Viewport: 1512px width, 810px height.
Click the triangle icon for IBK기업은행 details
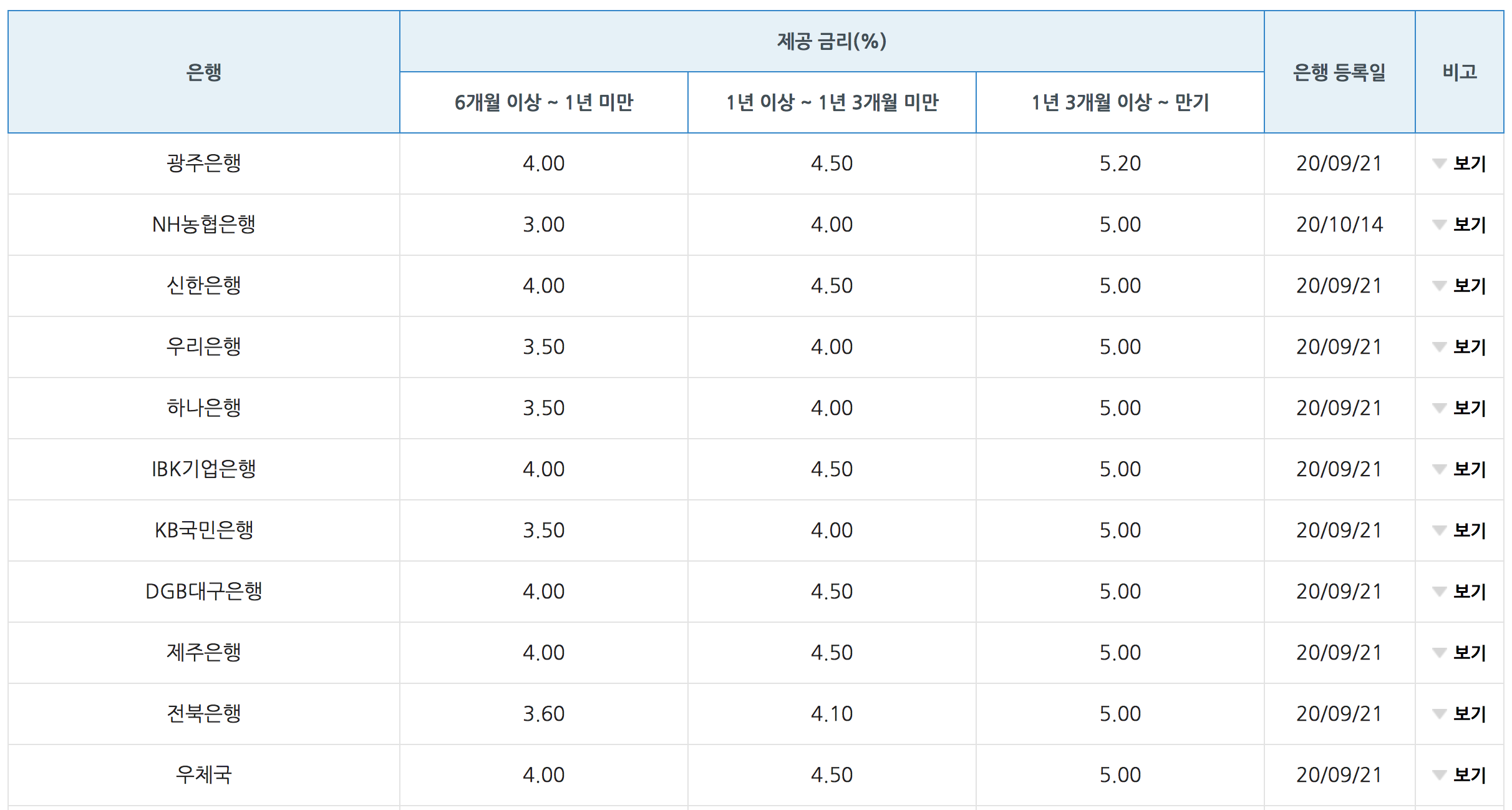[1439, 469]
